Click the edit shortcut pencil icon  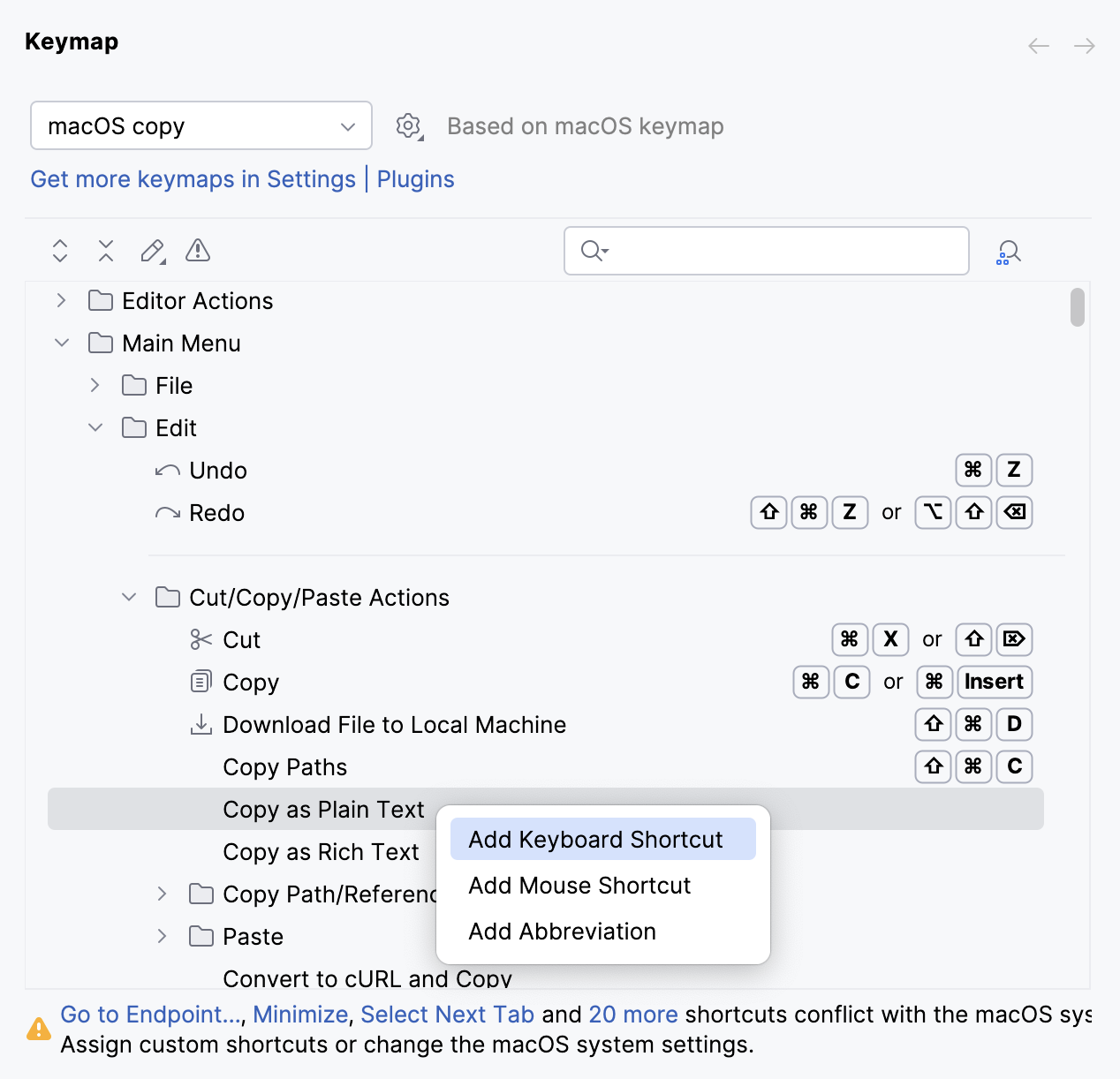[151, 251]
